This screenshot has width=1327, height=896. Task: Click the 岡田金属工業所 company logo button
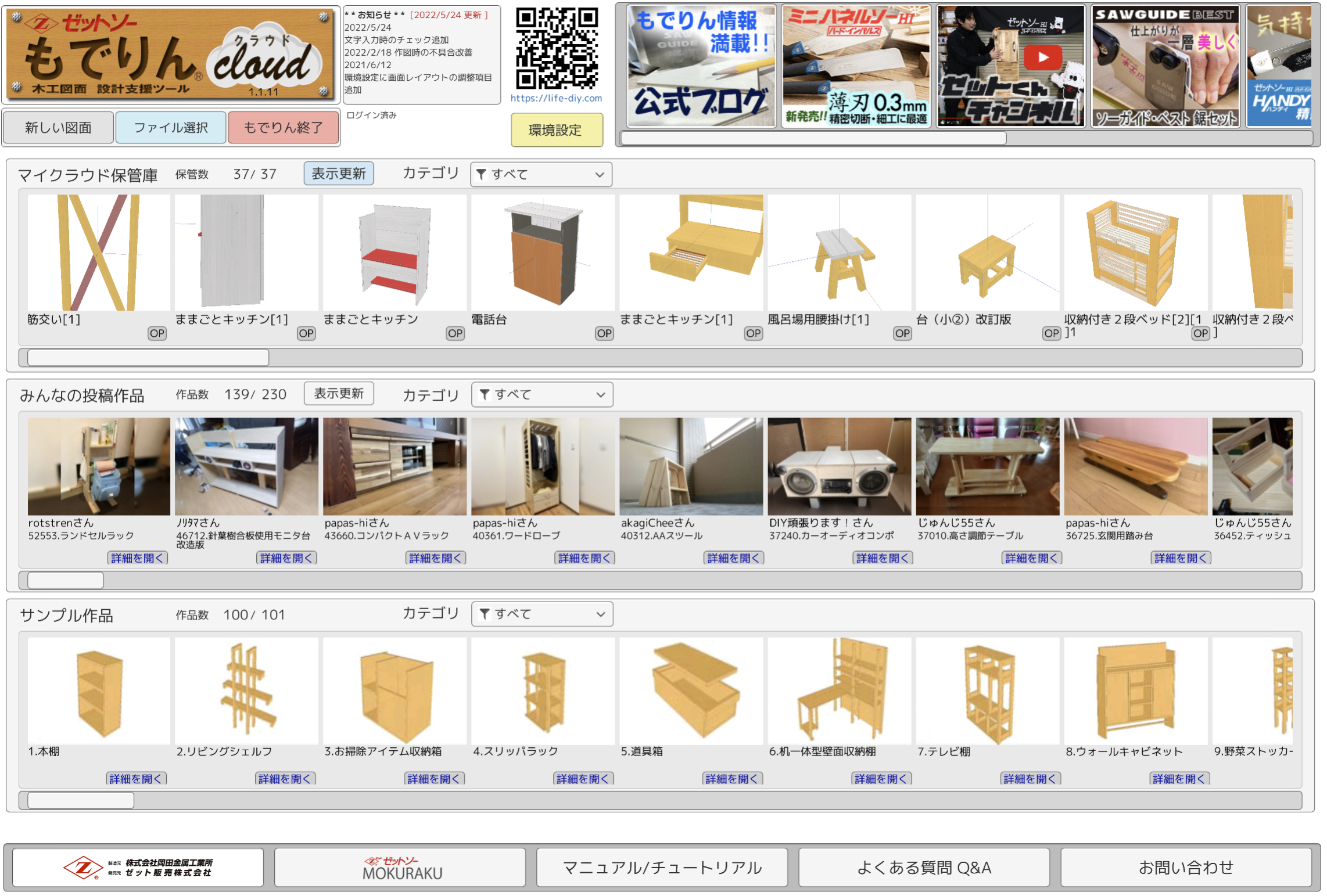tap(138, 868)
